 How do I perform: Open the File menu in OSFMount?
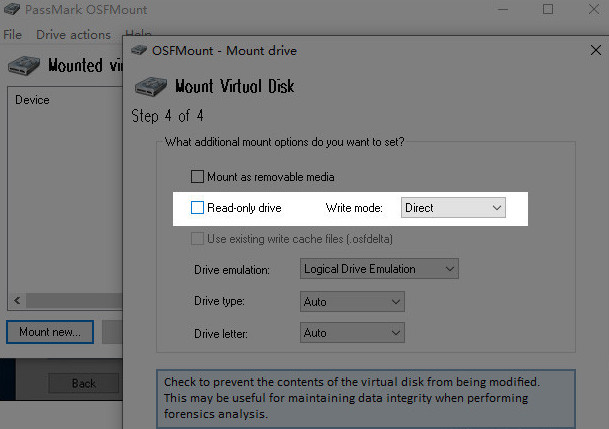coord(12,35)
